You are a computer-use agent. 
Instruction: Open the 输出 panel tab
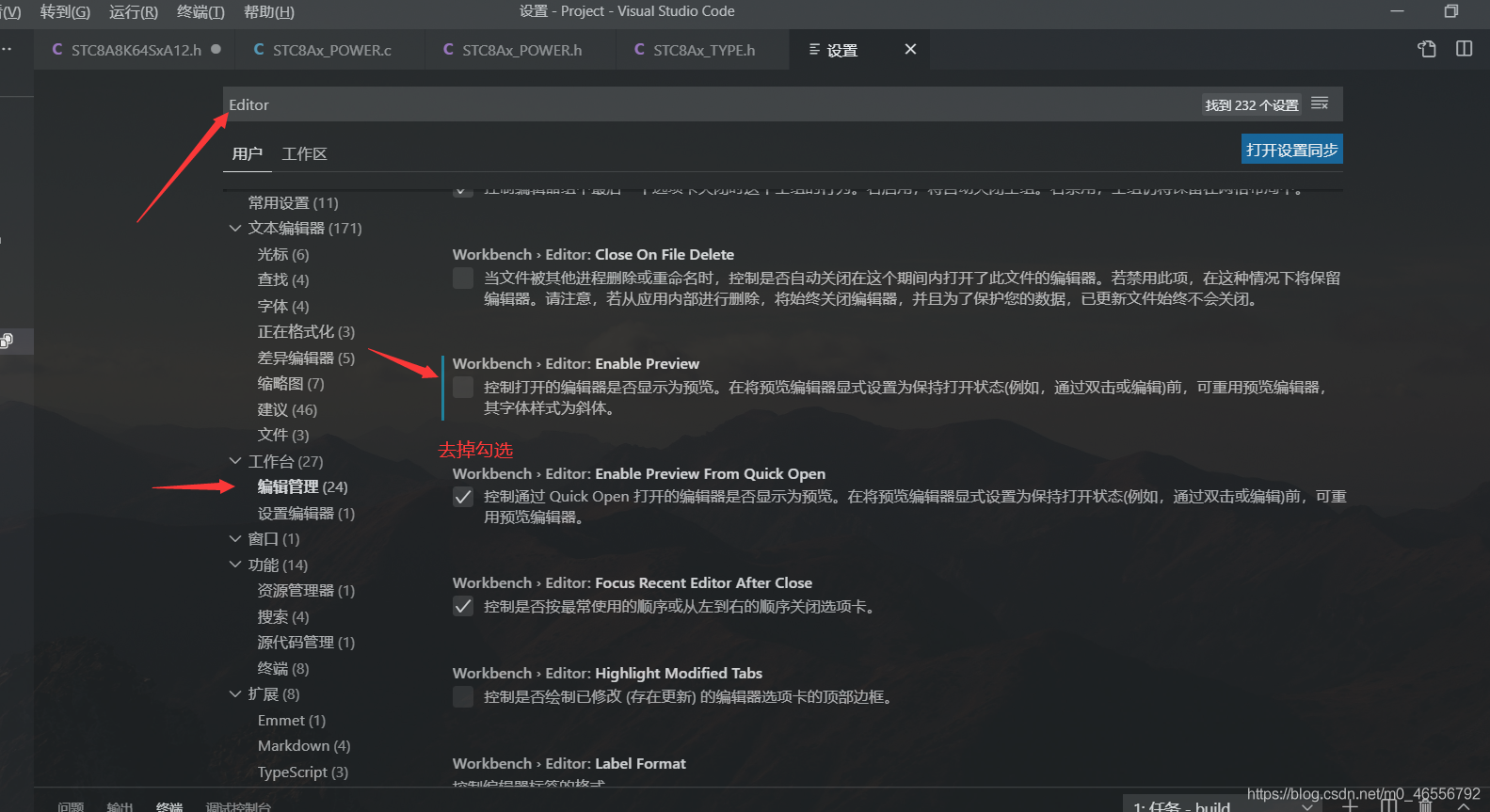(120, 806)
